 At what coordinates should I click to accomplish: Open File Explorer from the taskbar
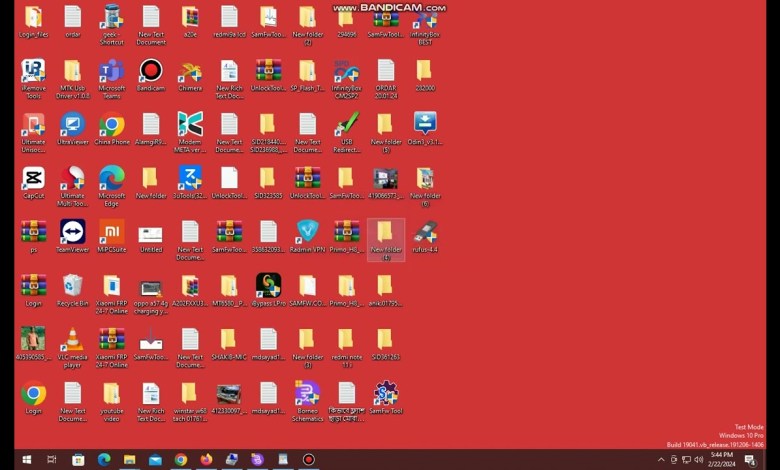(130, 460)
